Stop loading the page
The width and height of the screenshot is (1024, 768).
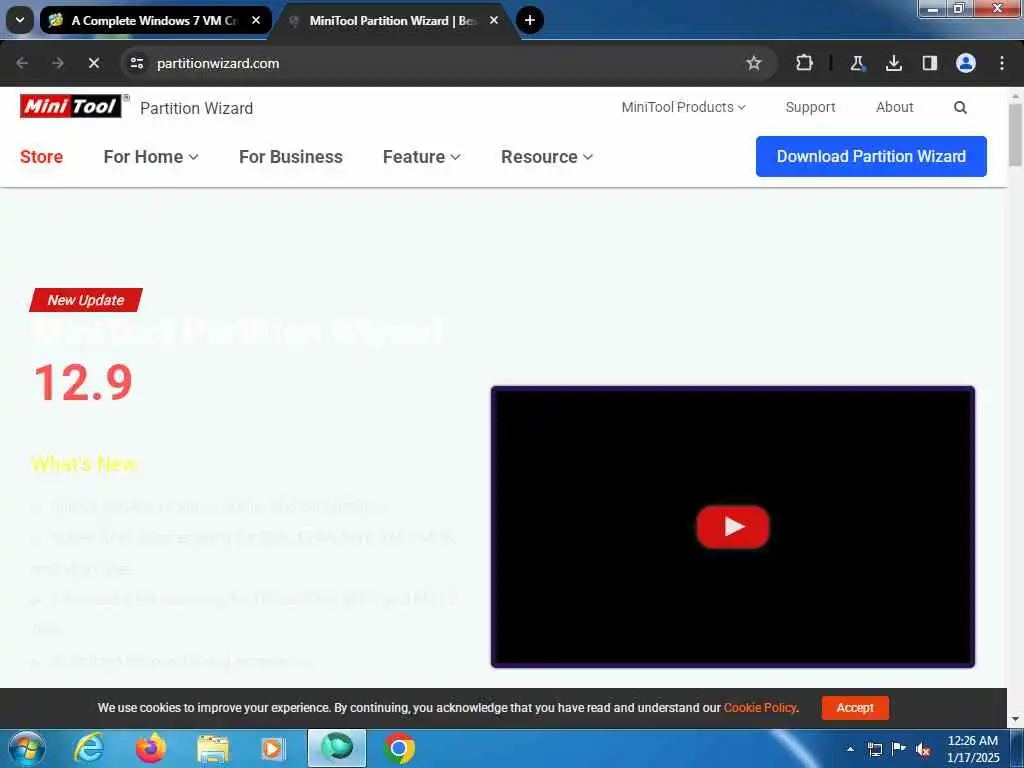(94, 63)
